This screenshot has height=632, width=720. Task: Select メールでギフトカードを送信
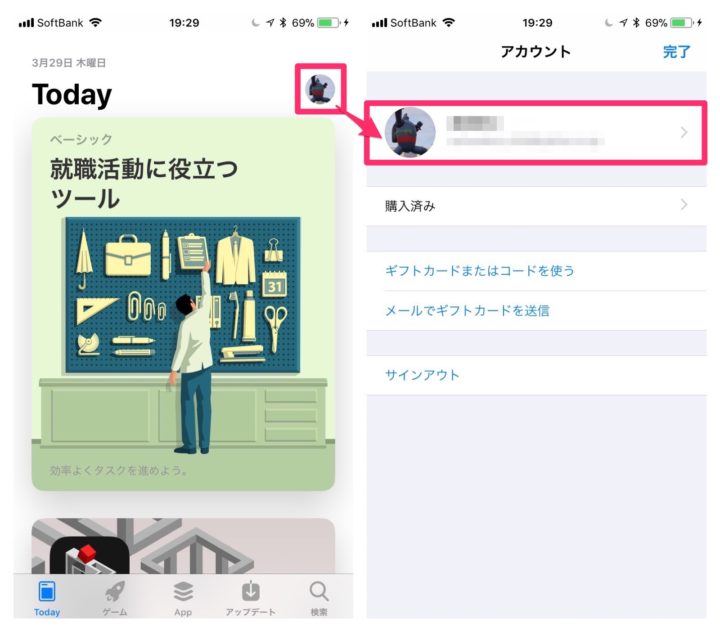coord(467,310)
